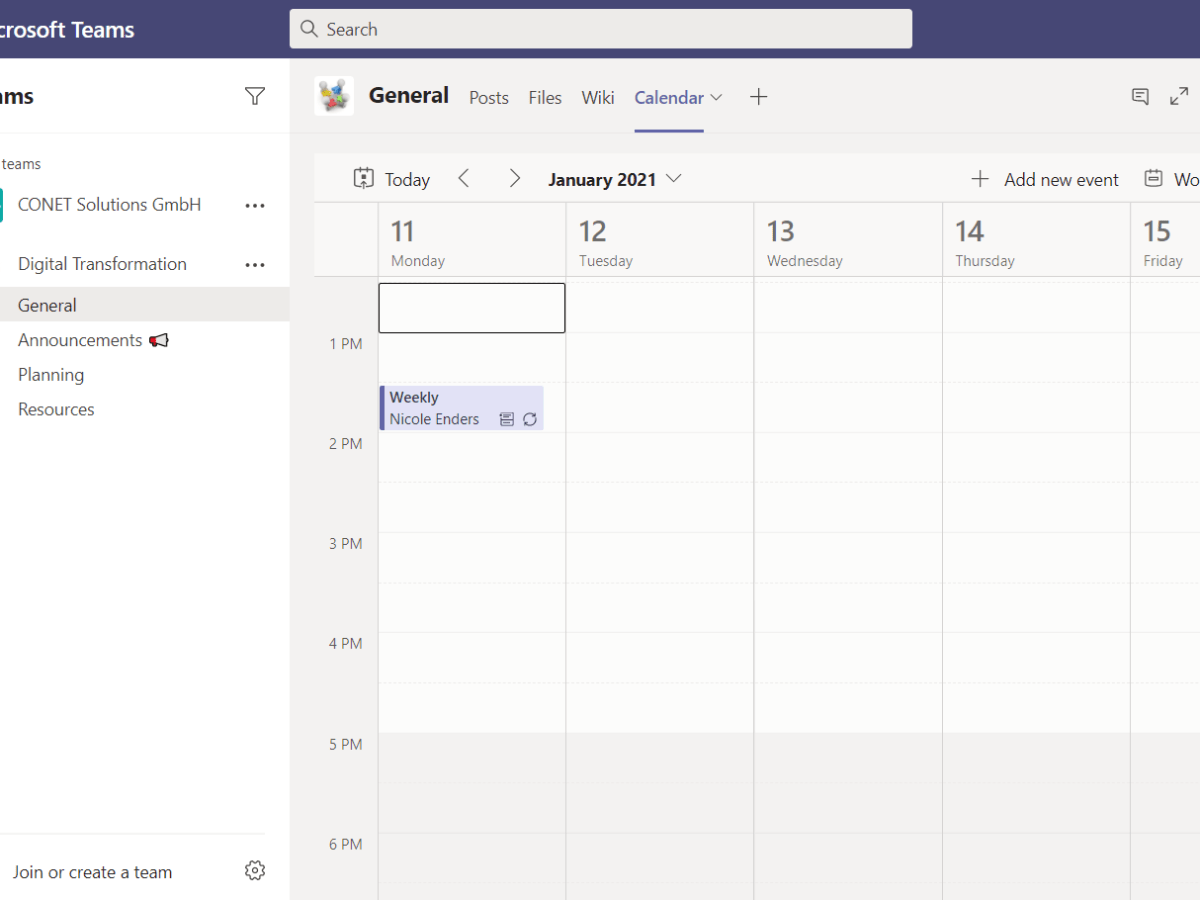
Task: Select the Work week view calendar icon
Action: (x=1155, y=178)
